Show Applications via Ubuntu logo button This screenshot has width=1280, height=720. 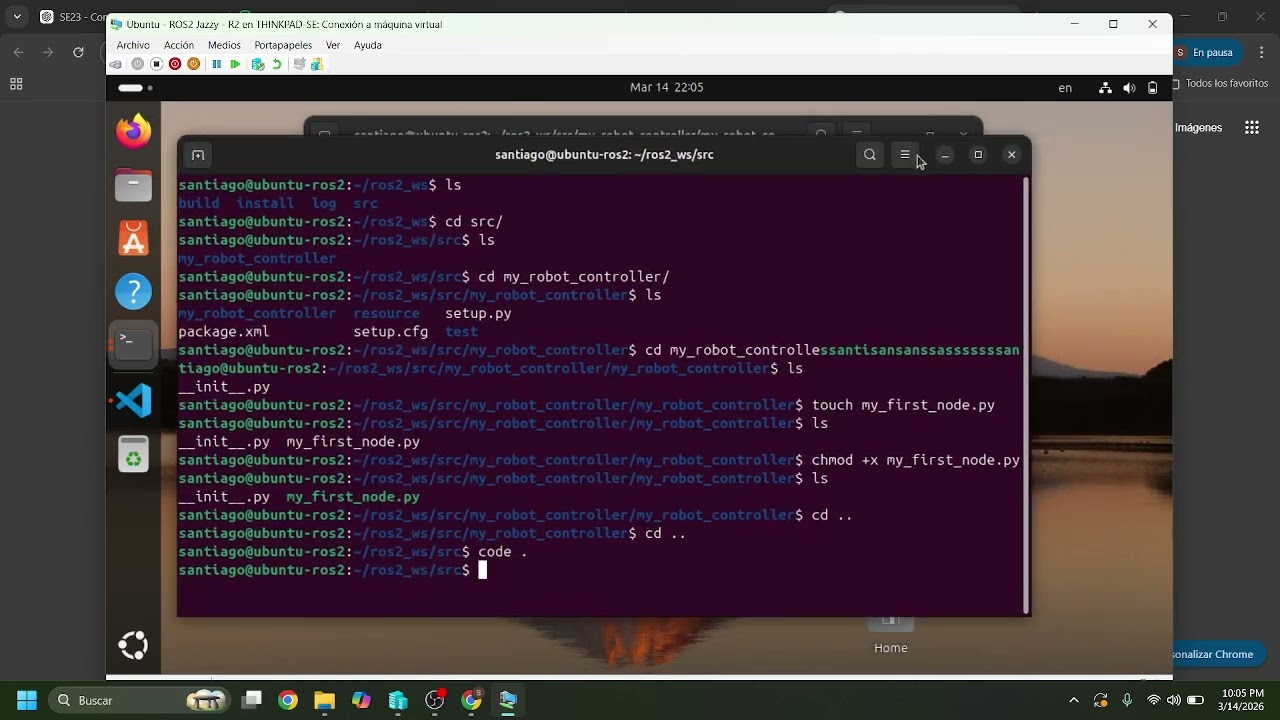coord(133,645)
